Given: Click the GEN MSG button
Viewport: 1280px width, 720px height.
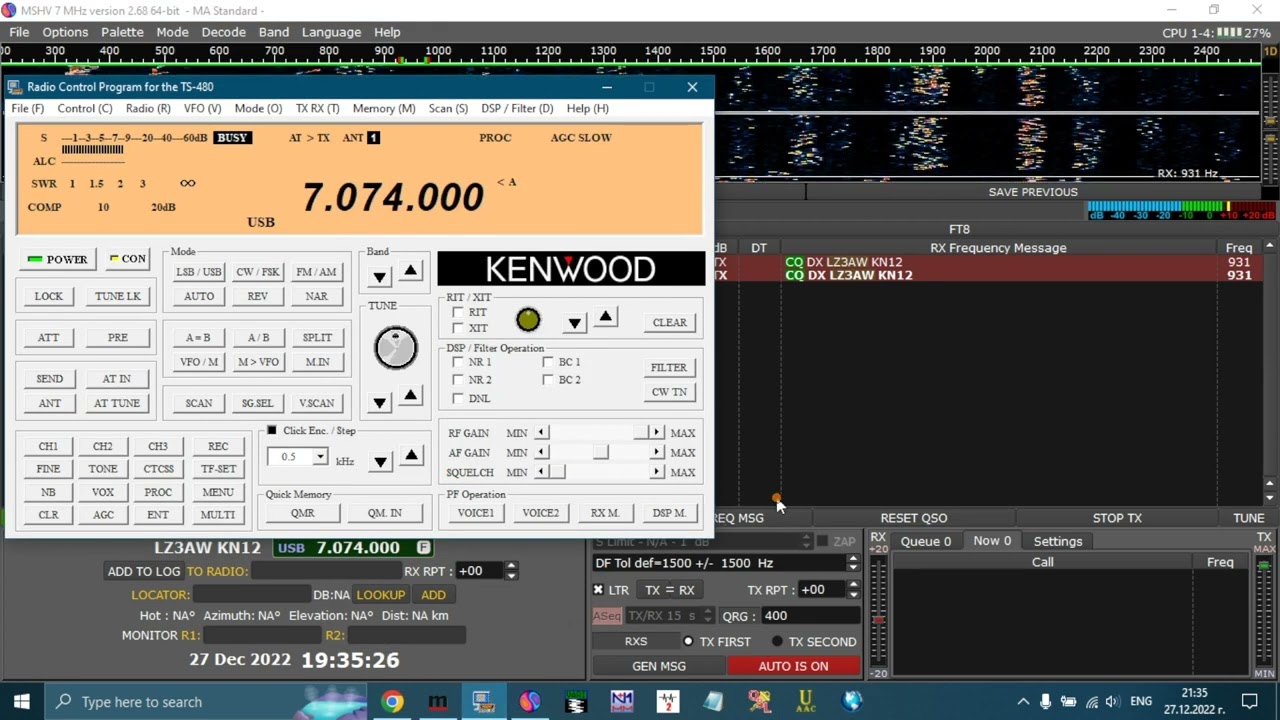Looking at the screenshot, I should point(659,666).
